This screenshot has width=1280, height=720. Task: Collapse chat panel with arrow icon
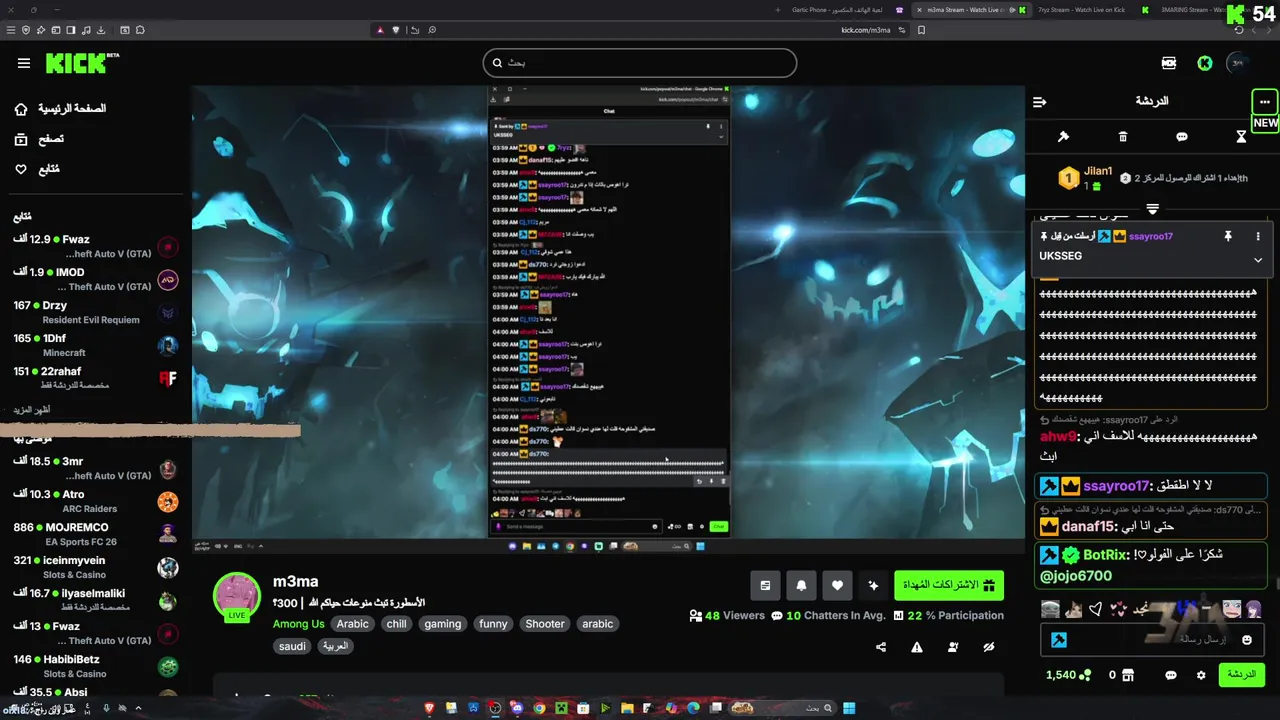(x=1040, y=102)
